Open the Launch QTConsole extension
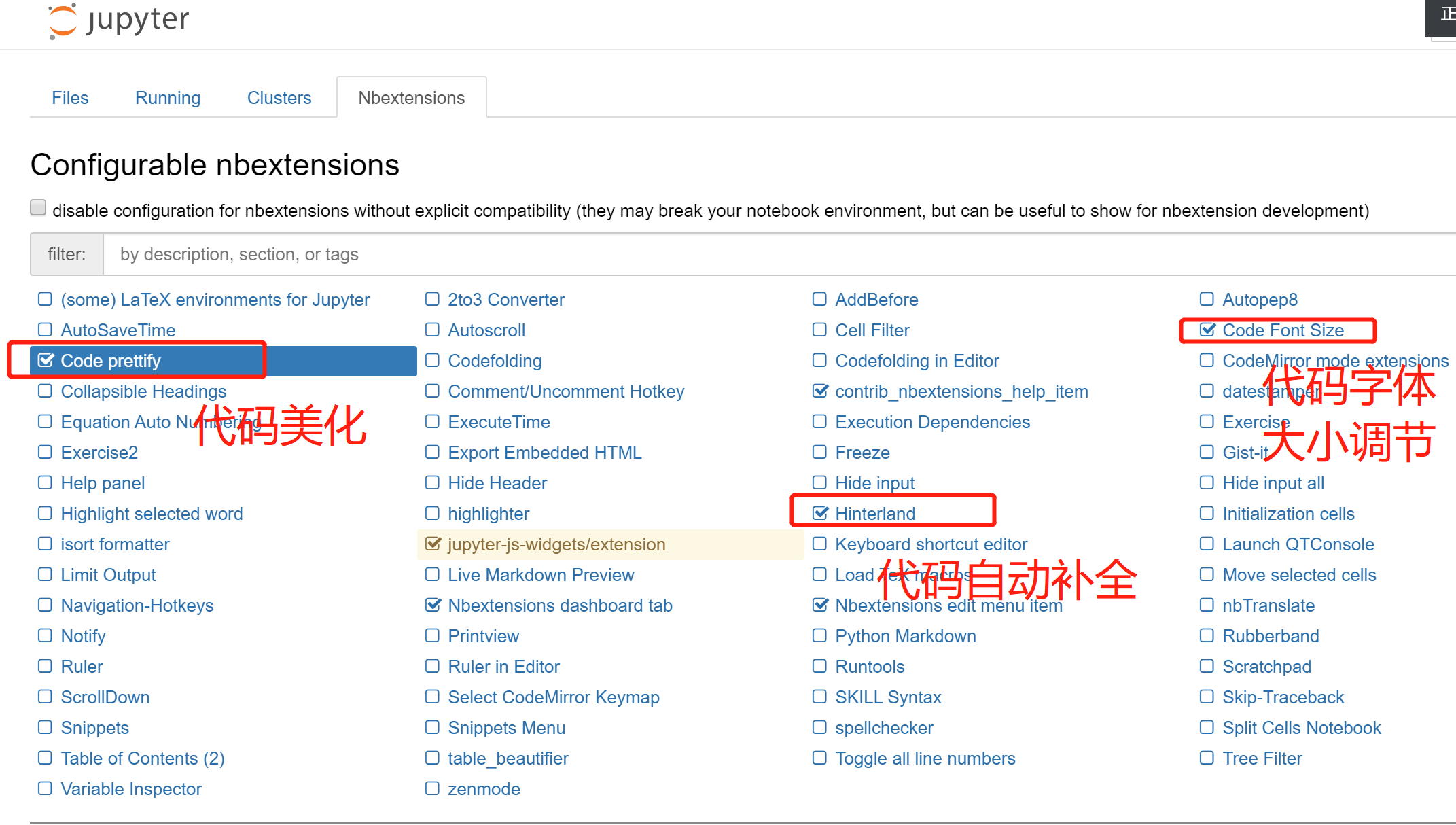Image resolution: width=1456 pixels, height=825 pixels. (1298, 544)
